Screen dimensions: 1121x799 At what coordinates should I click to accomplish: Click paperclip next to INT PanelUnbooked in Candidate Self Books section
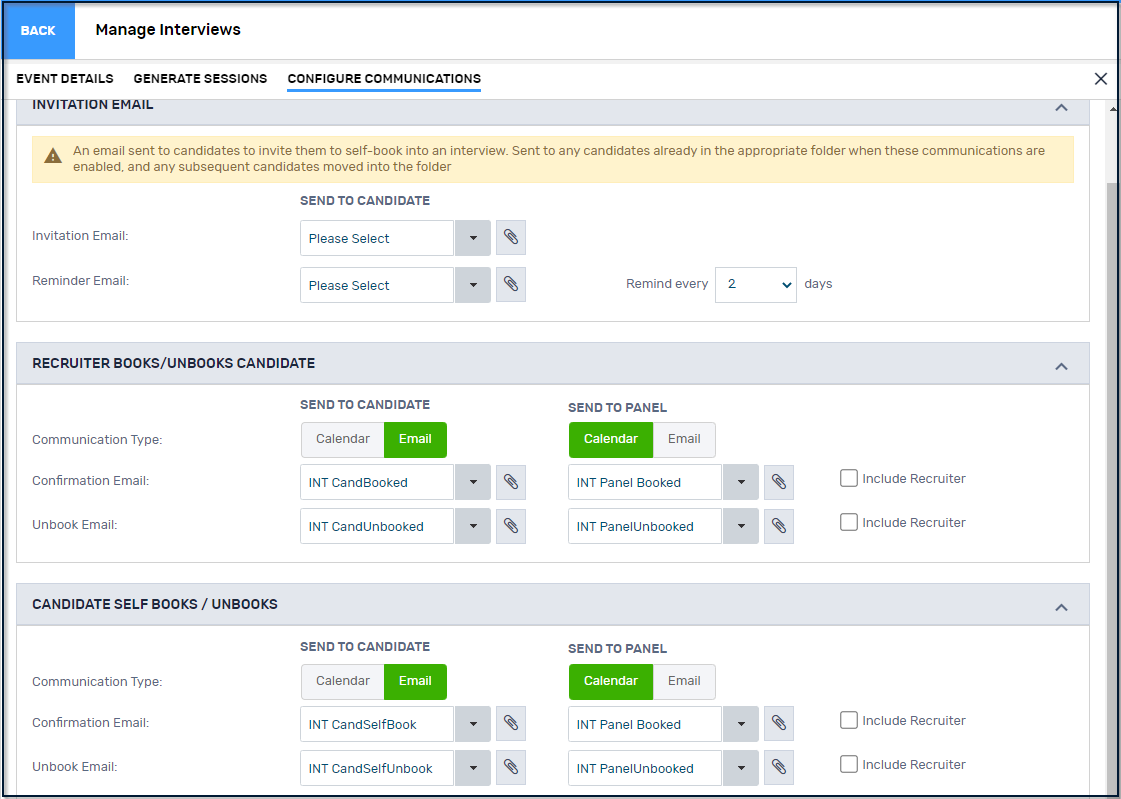tap(779, 768)
